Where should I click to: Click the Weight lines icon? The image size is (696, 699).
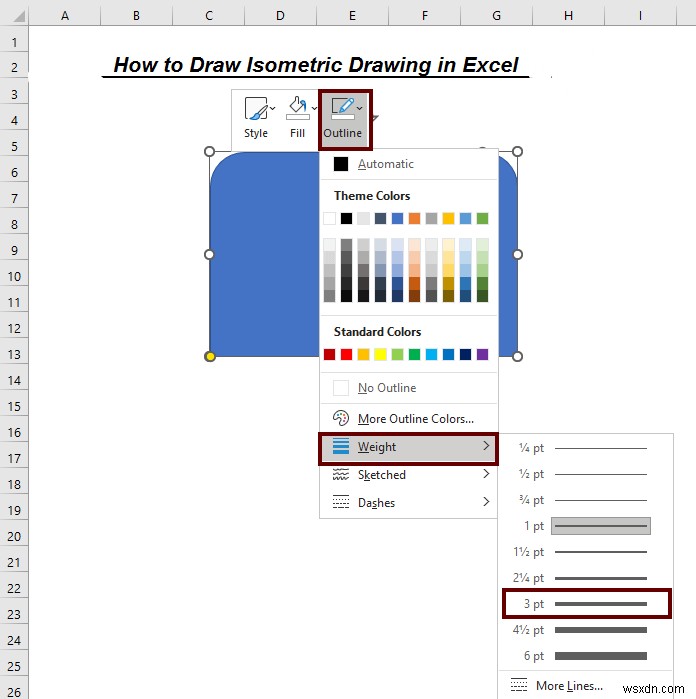(341, 446)
